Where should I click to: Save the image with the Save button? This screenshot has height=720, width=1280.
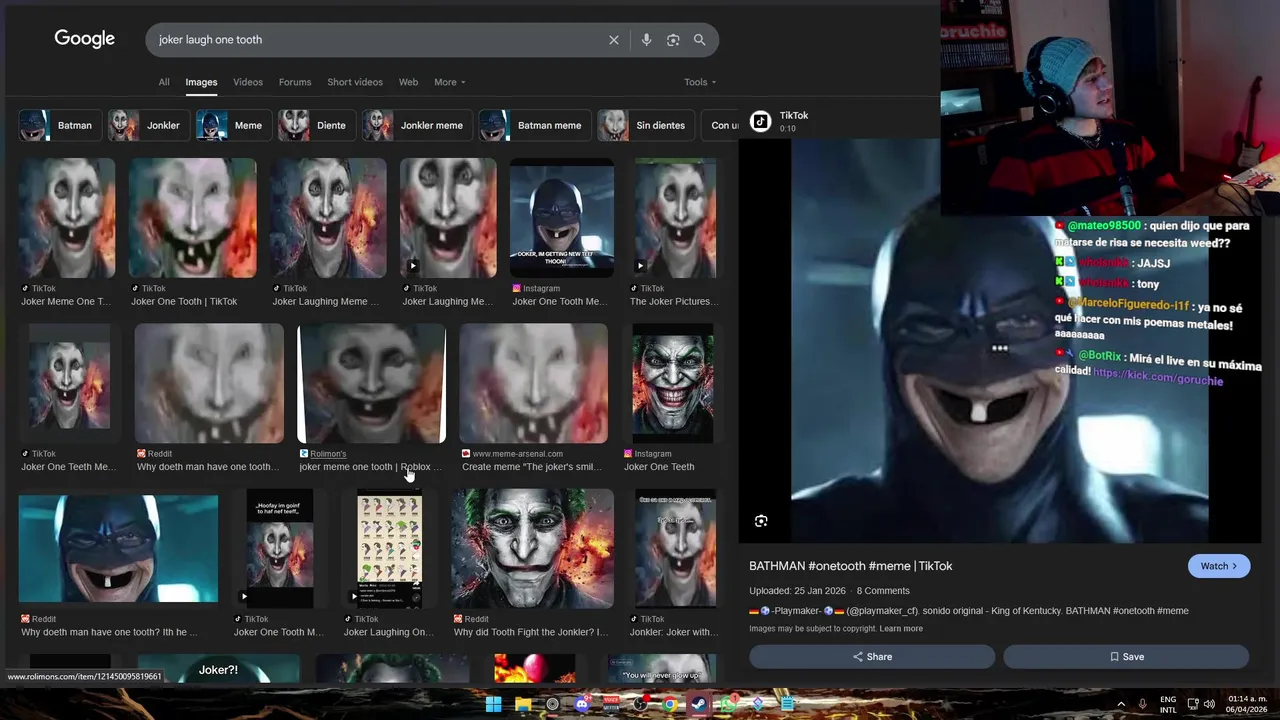point(1126,657)
